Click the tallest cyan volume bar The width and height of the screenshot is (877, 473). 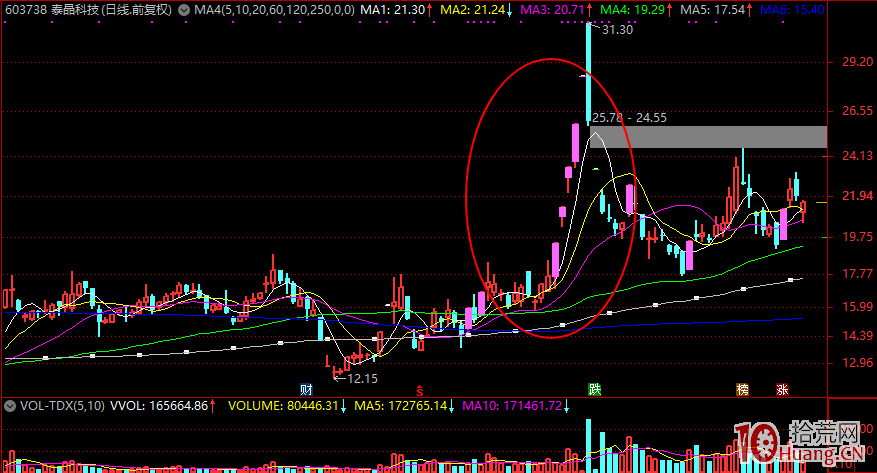point(588,446)
